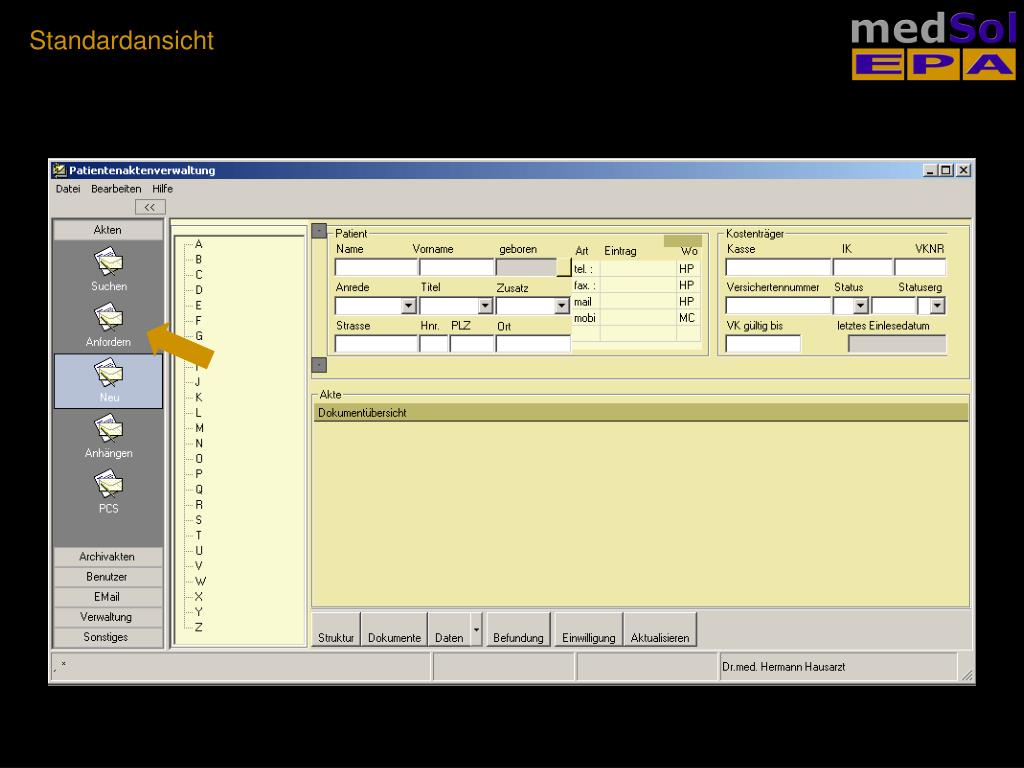The height and width of the screenshot is (768, 1024).
Task: Click the small button beside geboren field
Action: [564, 267]
